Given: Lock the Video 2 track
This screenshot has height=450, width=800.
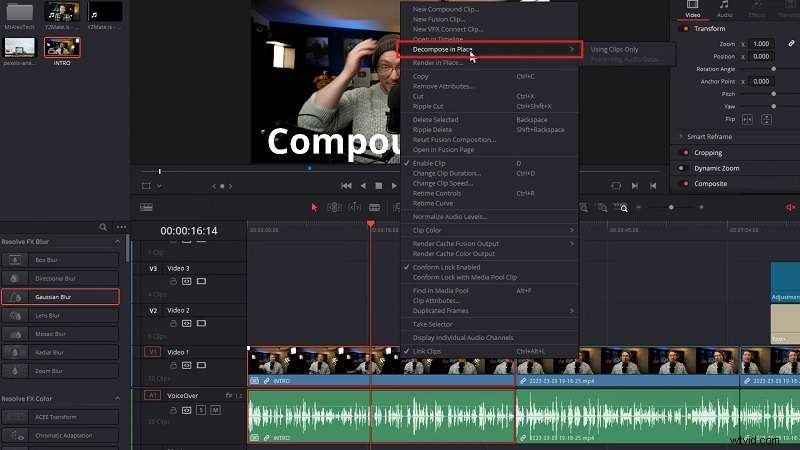Looking at the screenshot, I should (x=173, y=323).
